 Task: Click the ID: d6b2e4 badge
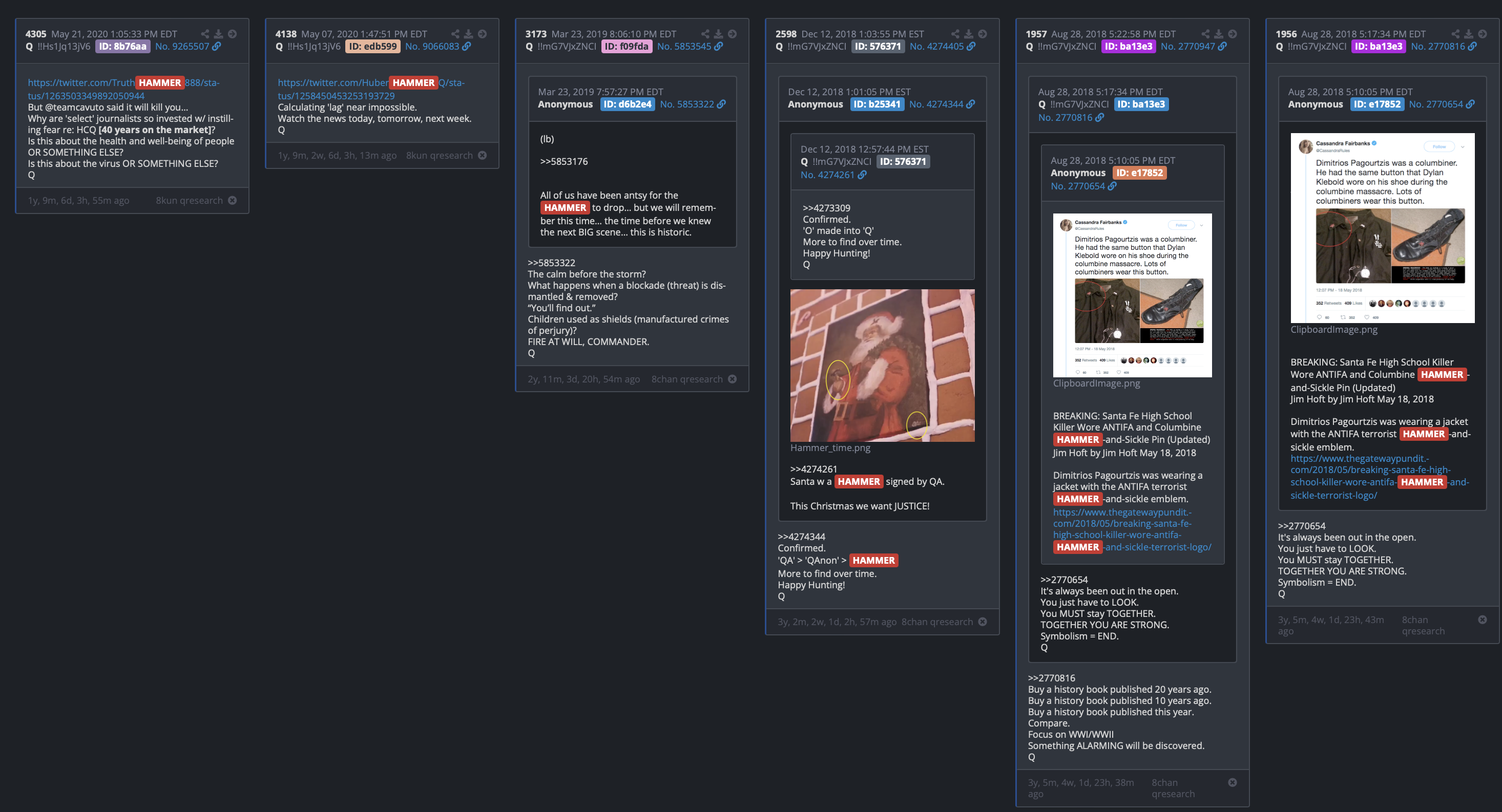tap(628, 104)
